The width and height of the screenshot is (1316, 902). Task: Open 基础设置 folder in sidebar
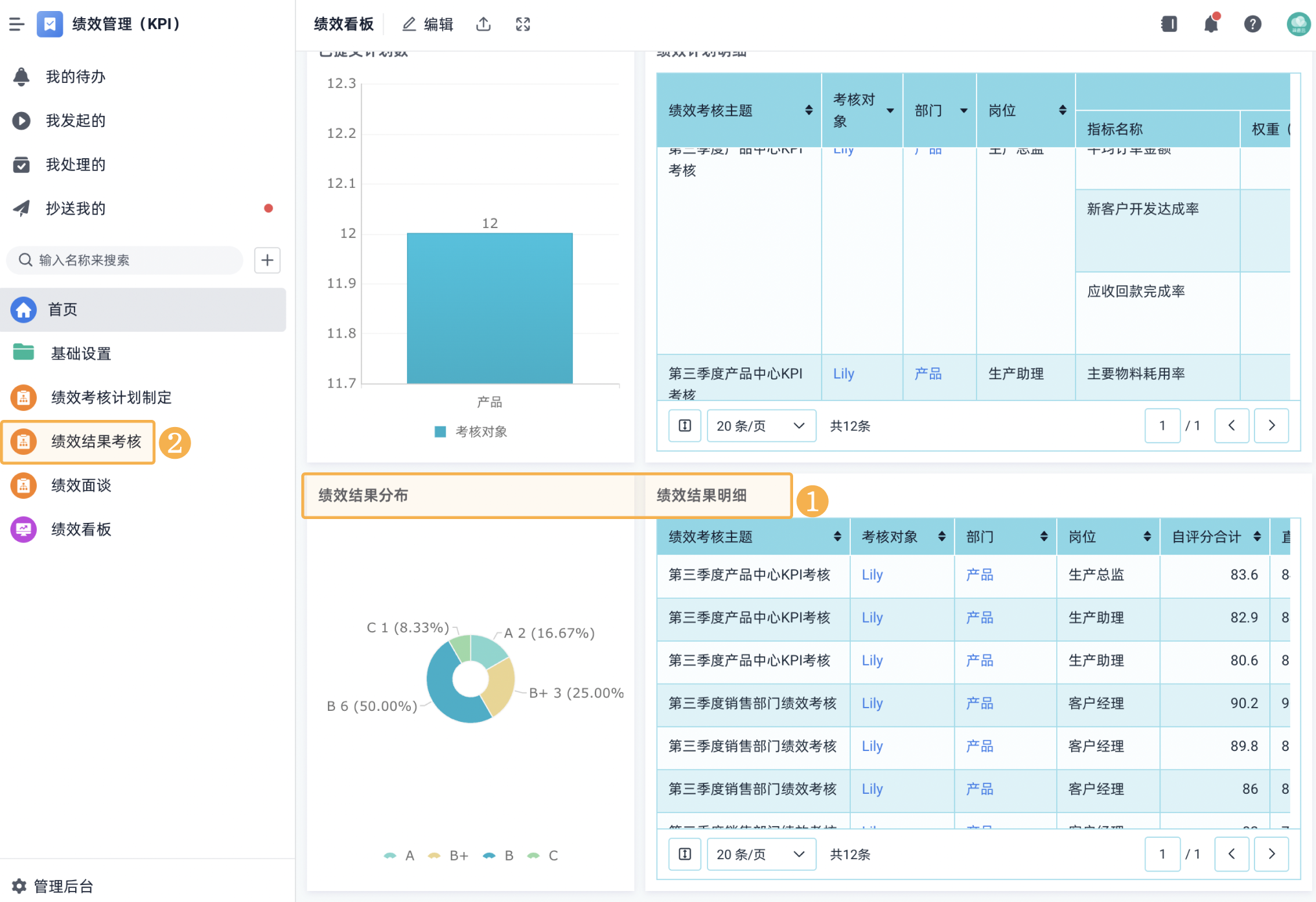(81, 354)
